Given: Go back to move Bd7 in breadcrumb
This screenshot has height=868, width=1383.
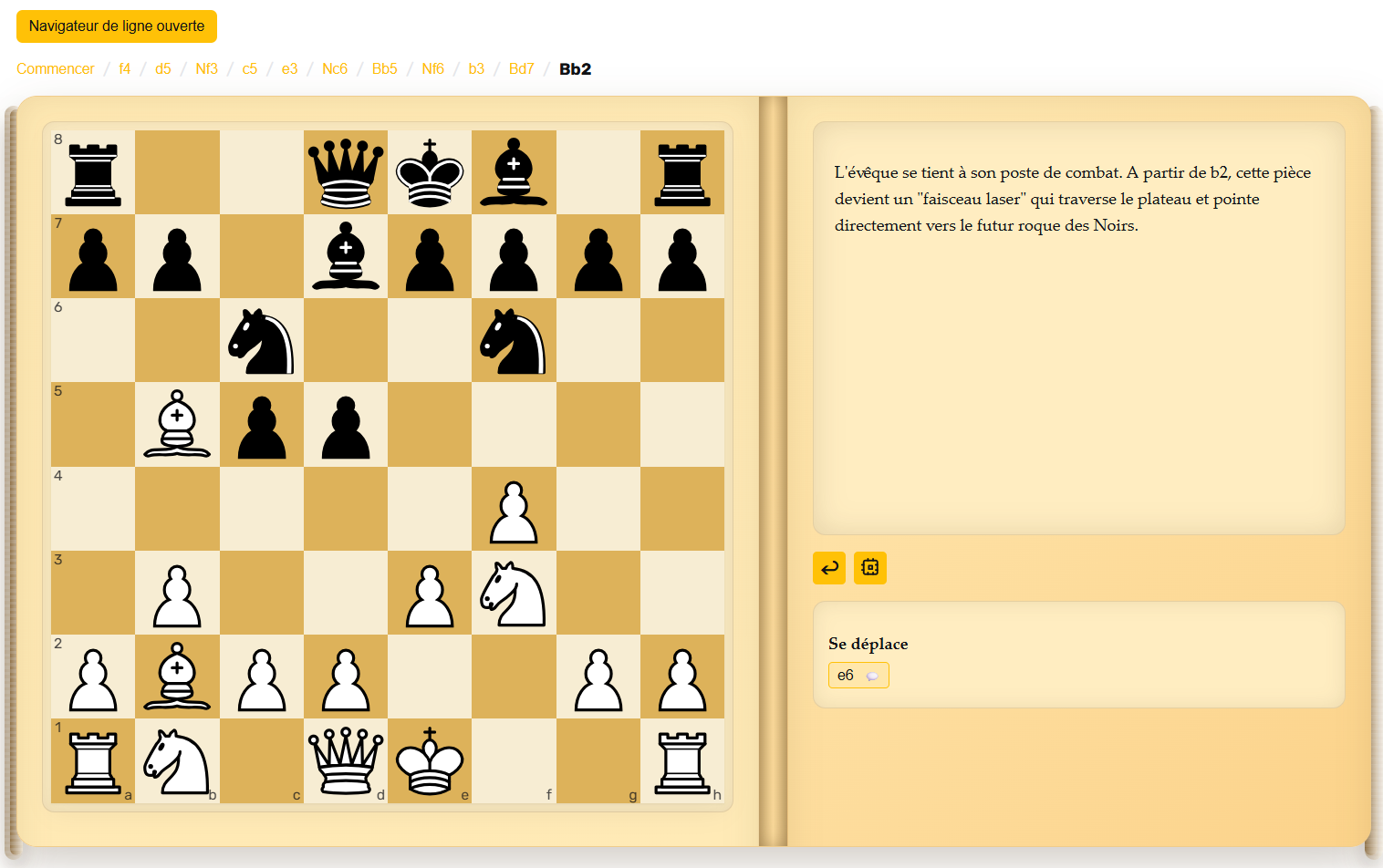Looking at the screenshot, I should tap(521, 69).
